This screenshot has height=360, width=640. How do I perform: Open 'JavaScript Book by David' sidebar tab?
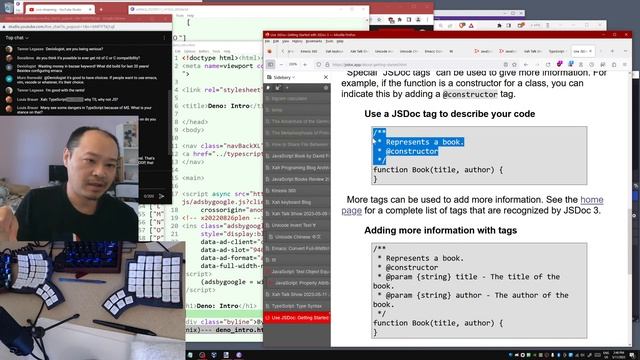pyautogui.click(x=297, y=156)
